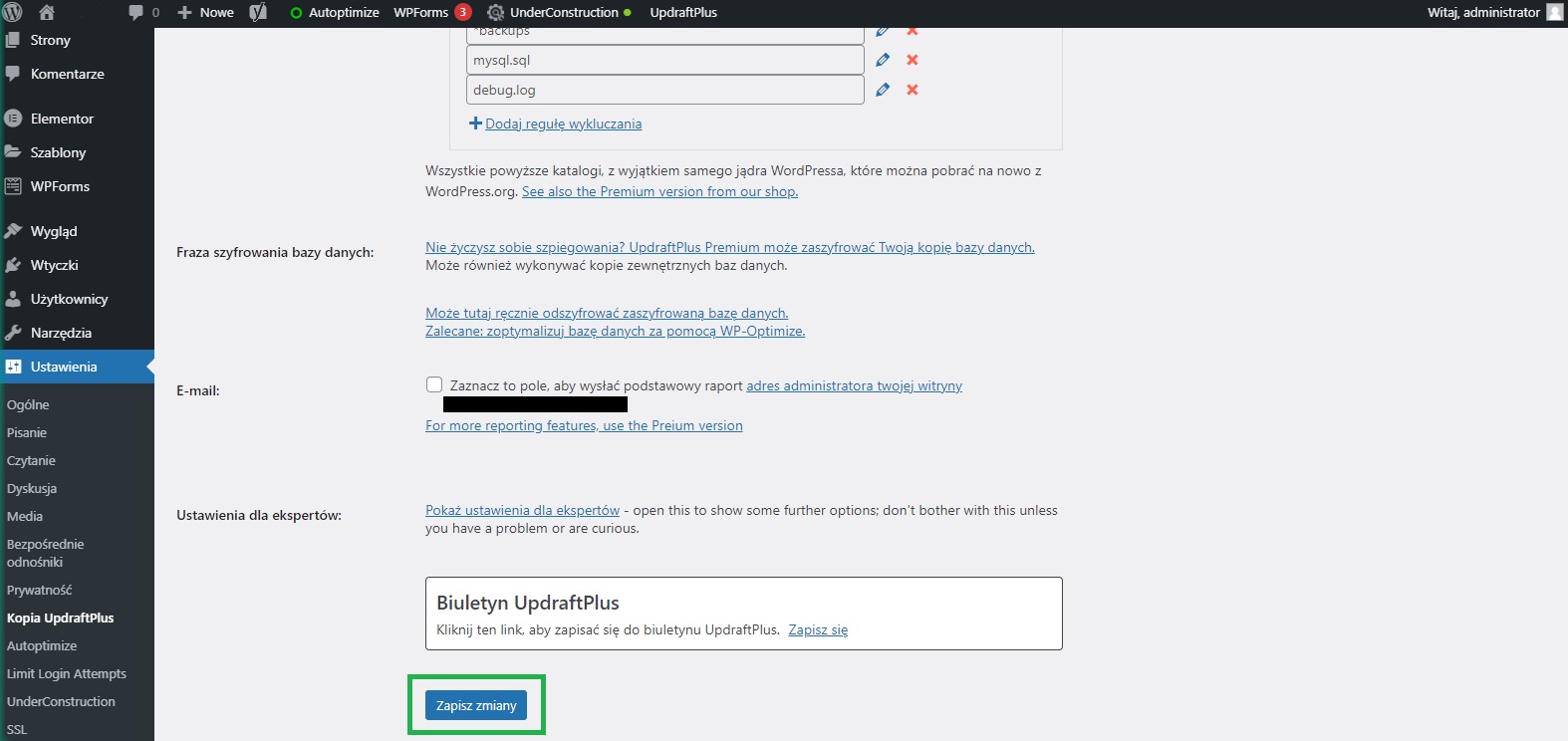Open adres administratora twojej witryny link
The width and height of the screenshot is (1568, 741).
(x=854, y=385)
